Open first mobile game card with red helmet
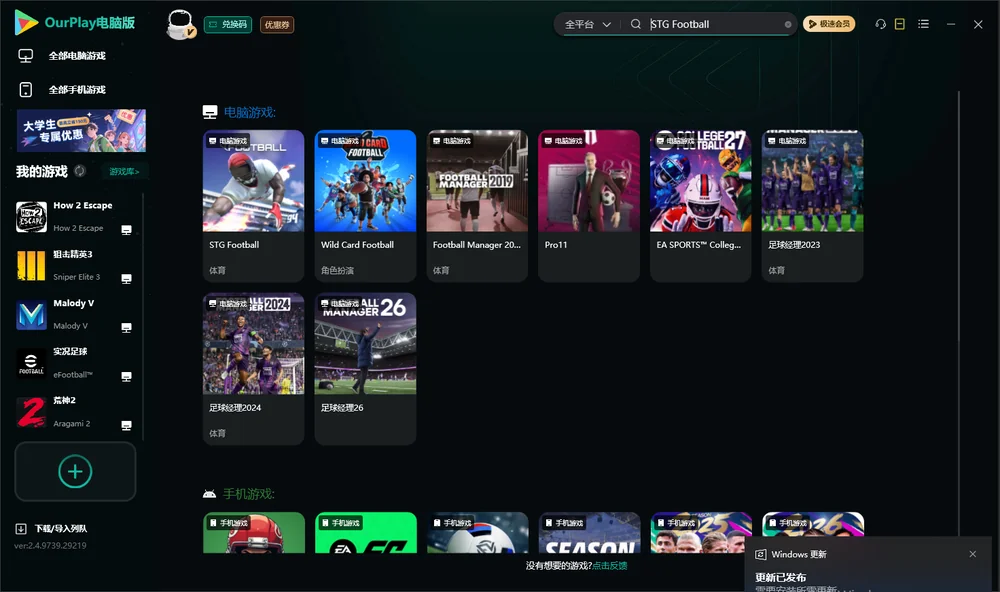Image resolution: width=1000 pixels, height=592 pixels. pyautogui.click(x=254, y=533)
